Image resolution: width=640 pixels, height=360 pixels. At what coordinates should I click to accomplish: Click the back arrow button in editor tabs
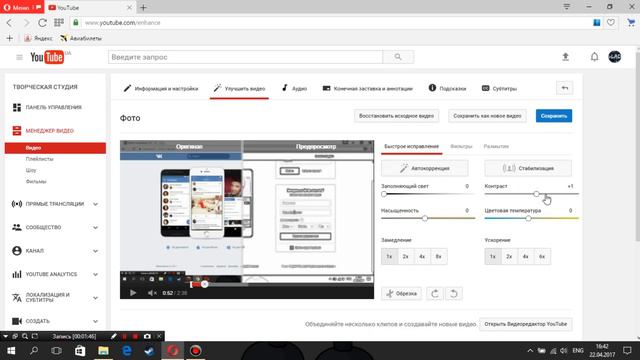point(564,88)
